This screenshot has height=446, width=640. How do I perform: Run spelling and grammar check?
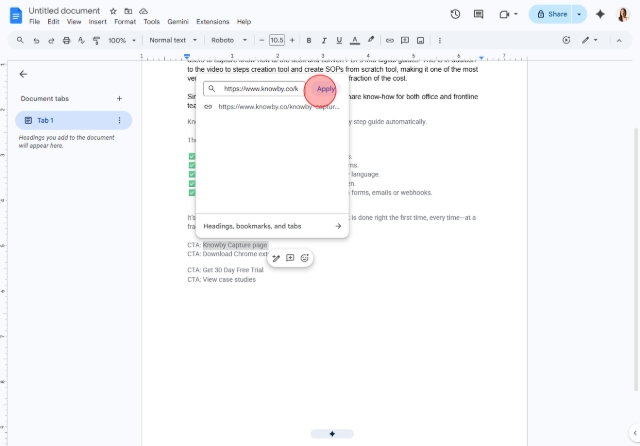[x=81, y=40]
